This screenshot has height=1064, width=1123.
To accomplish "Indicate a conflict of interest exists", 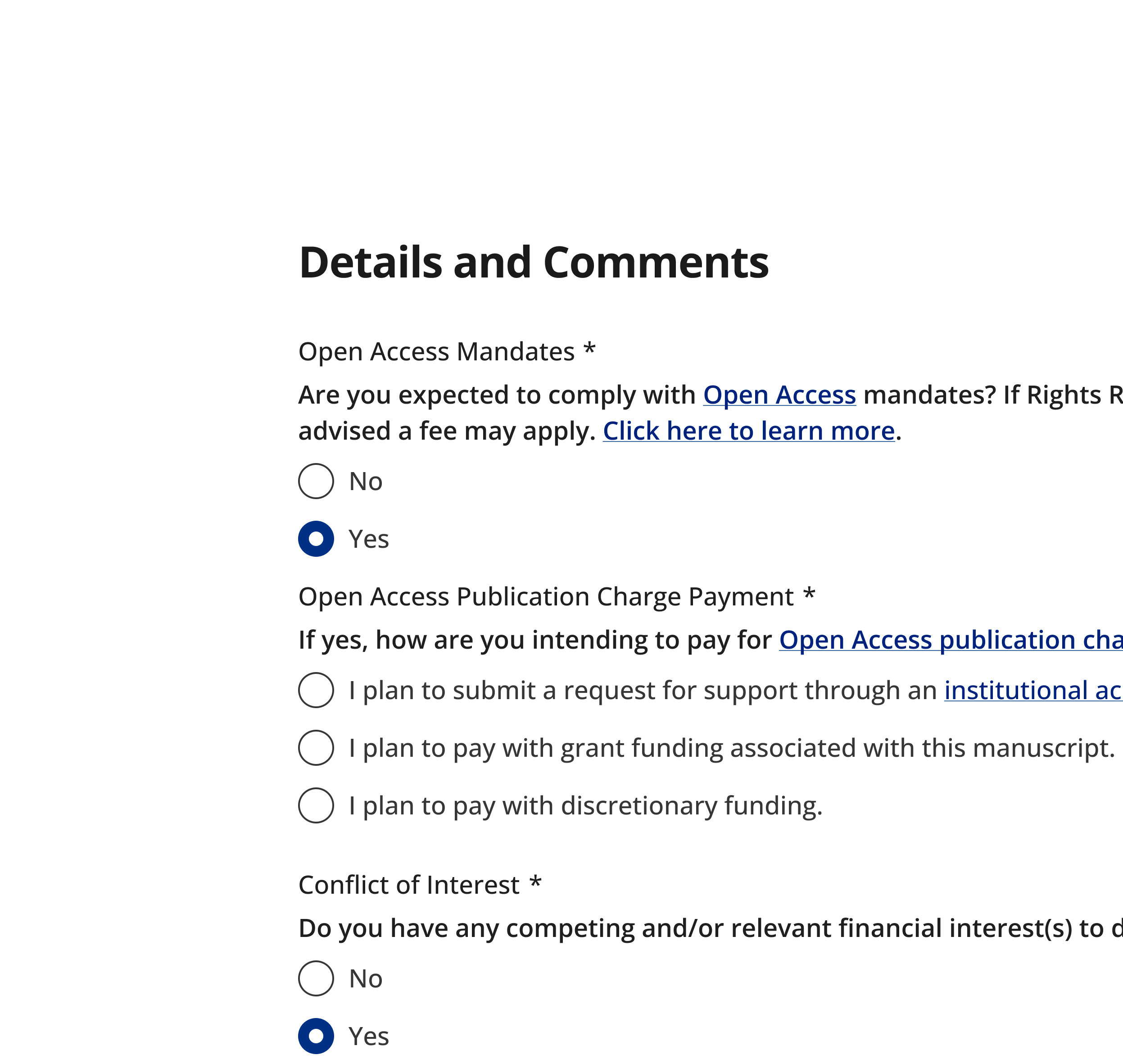I will point(315,1036).
